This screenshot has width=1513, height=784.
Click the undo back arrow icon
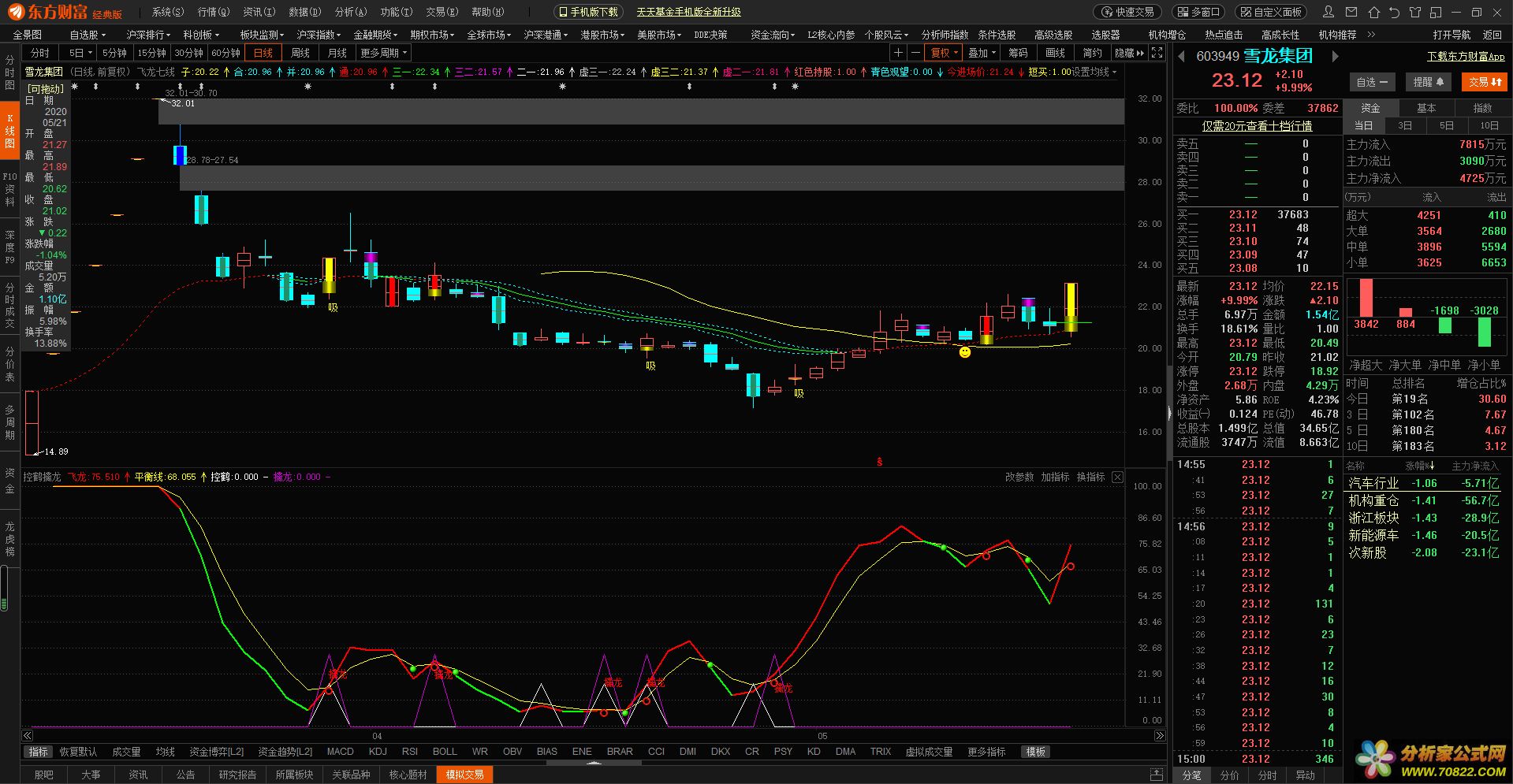tap(1394, 12)
